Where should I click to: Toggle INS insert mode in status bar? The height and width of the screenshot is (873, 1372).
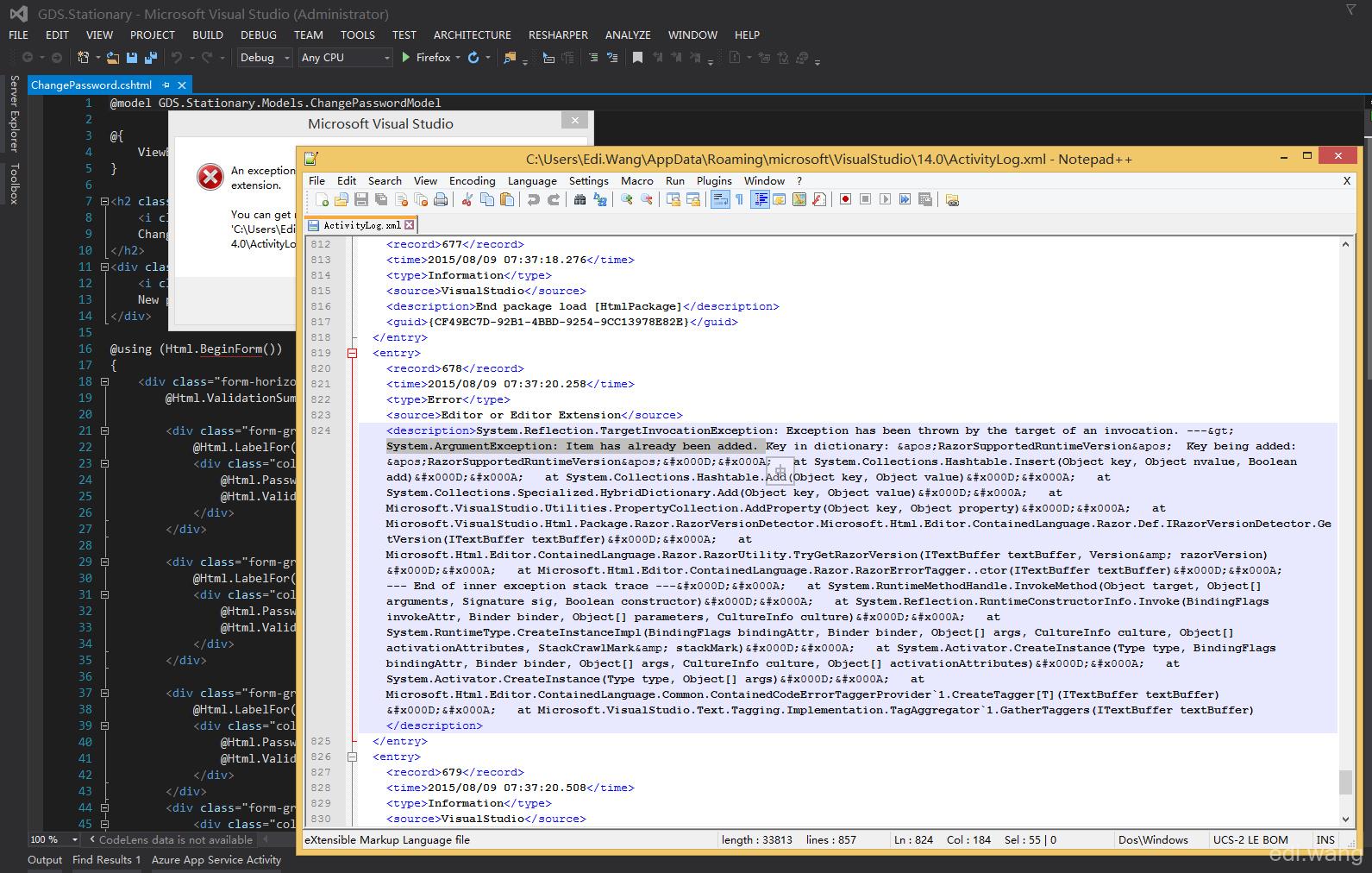pos(1325,839)
